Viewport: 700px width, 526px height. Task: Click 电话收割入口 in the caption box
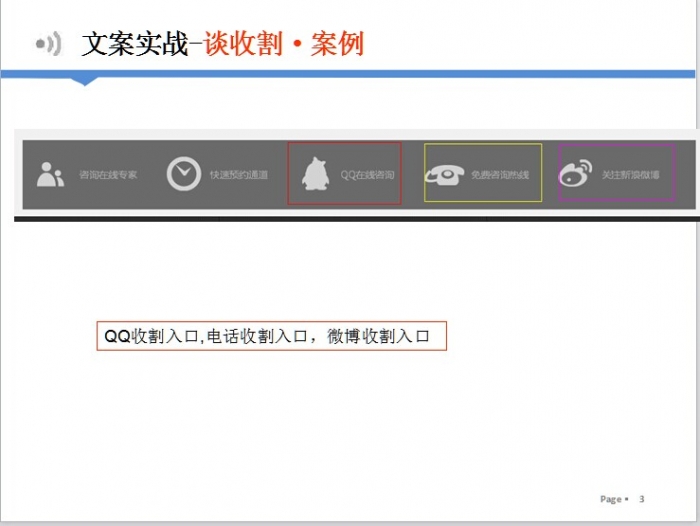(x=255, y=337)
